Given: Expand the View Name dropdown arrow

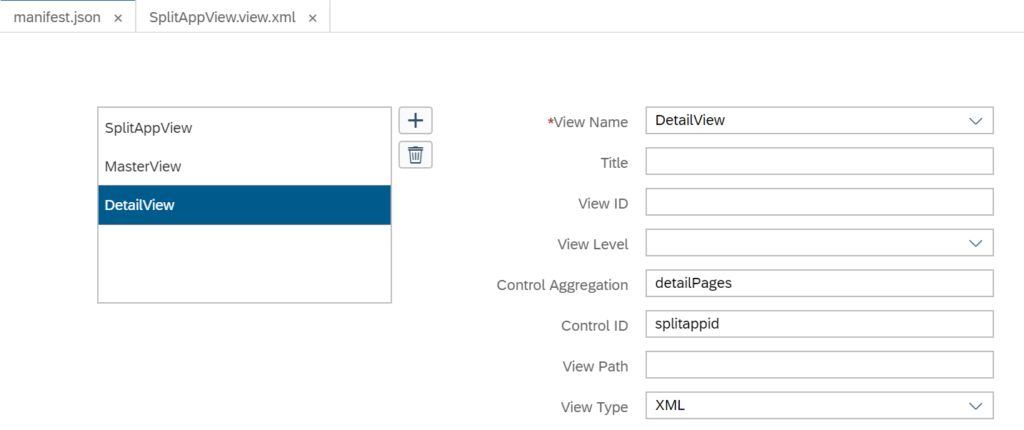Looking at the screenshot, I should (x=976, y=121).
